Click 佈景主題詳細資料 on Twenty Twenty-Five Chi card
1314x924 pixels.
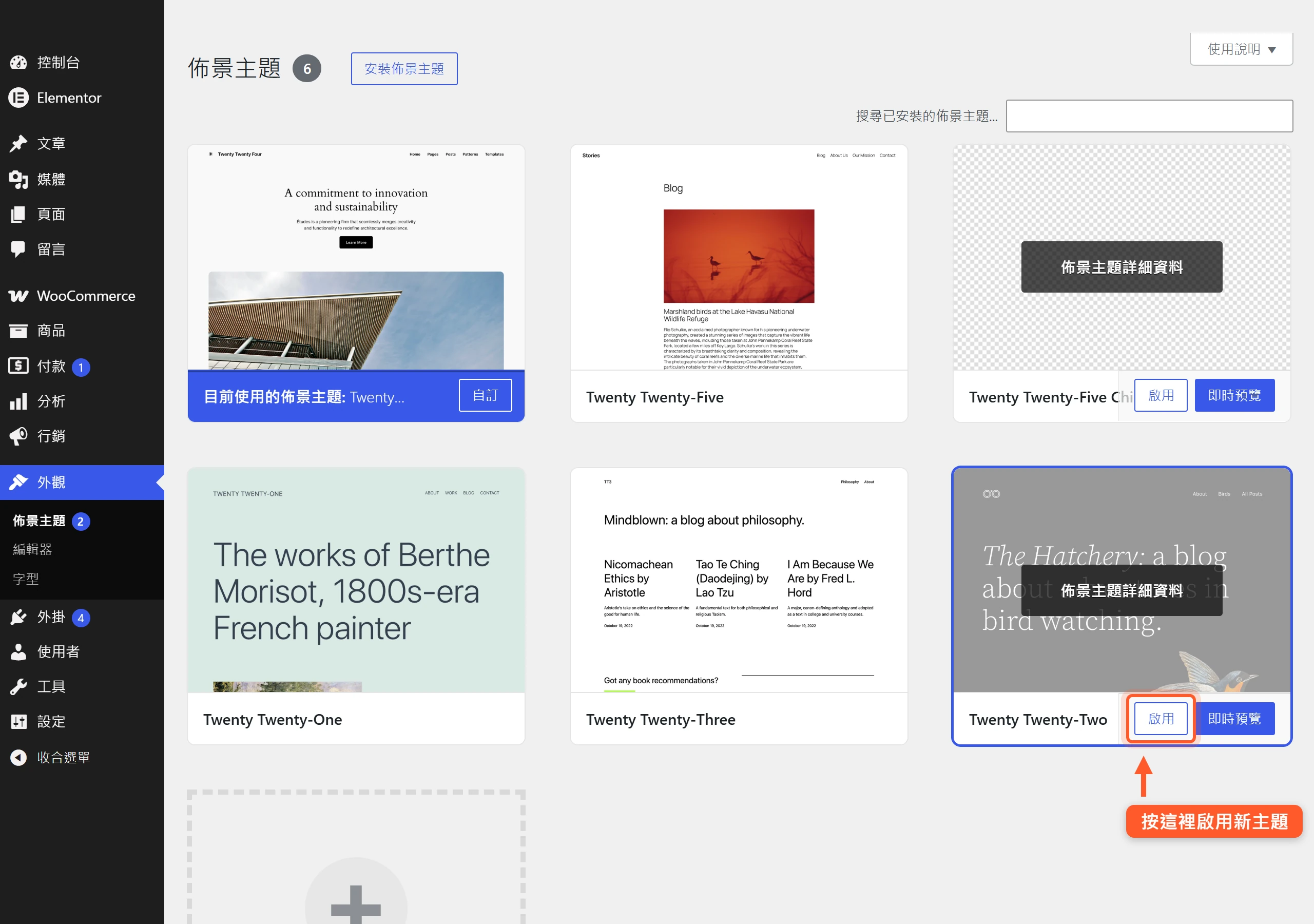[1122, 267]
